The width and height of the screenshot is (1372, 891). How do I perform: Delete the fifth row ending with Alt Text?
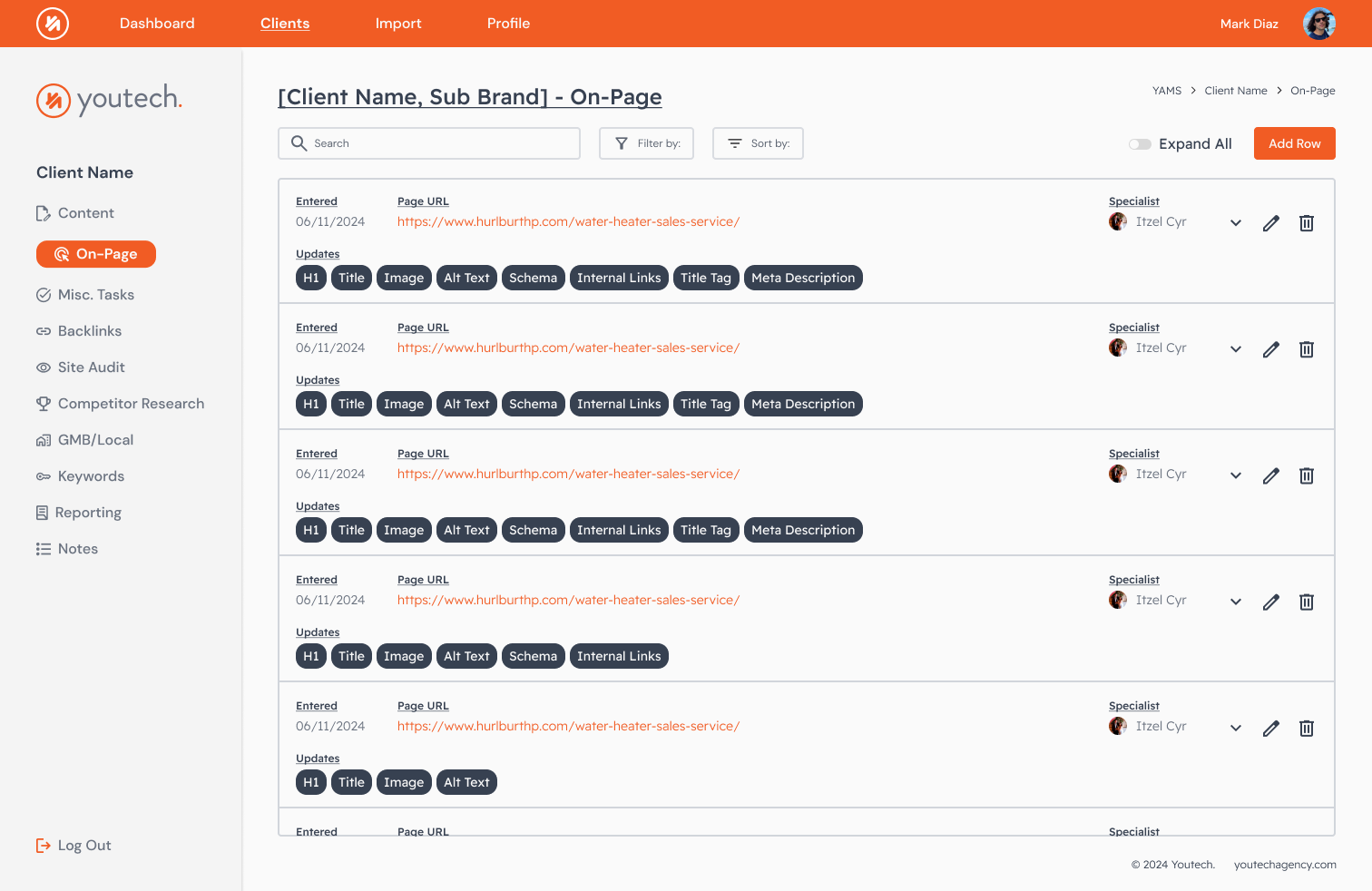[x=1307, y=728]
